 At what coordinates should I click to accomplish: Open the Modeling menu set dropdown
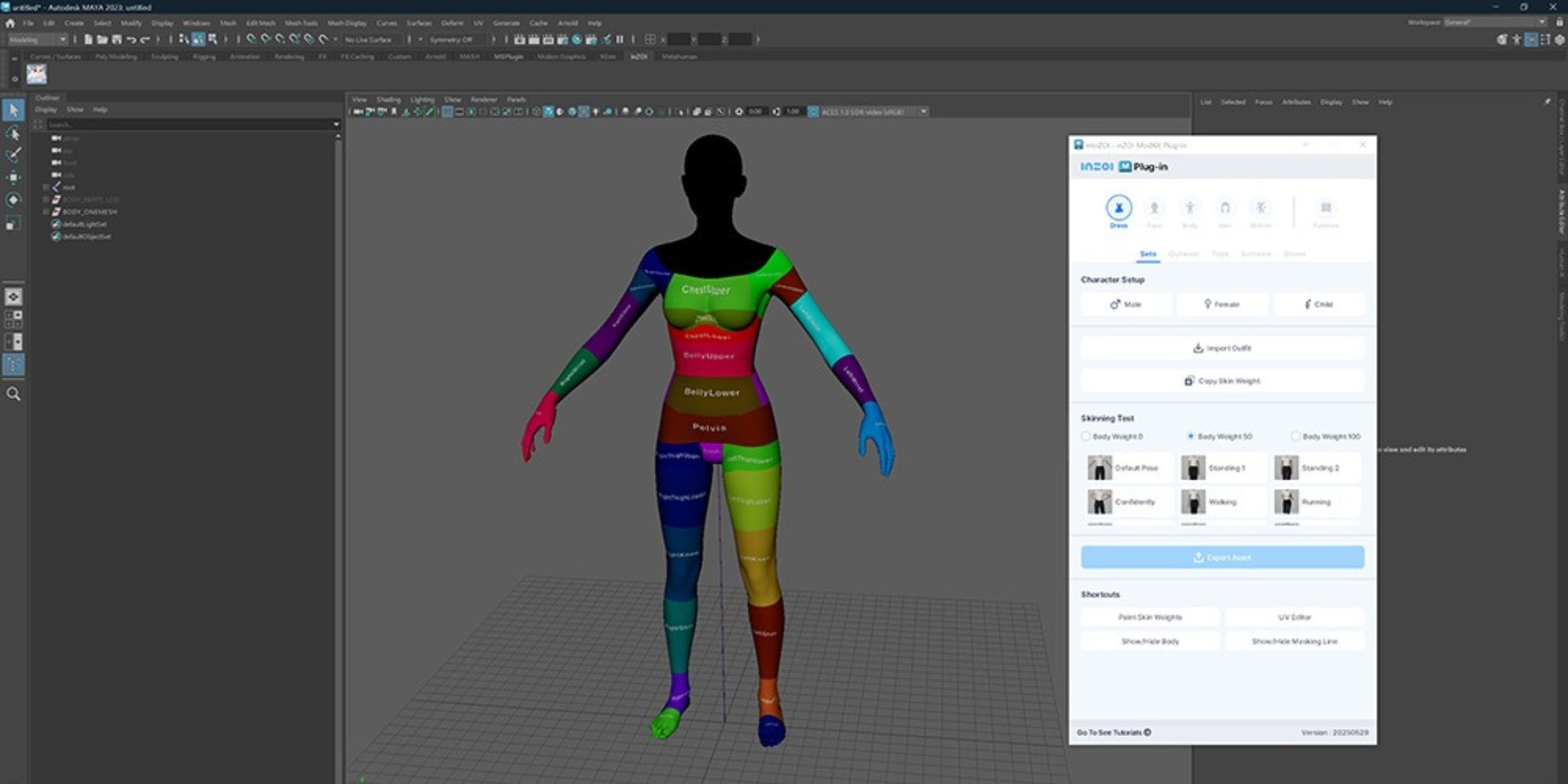pyautogui.click(x=37, y=39)
